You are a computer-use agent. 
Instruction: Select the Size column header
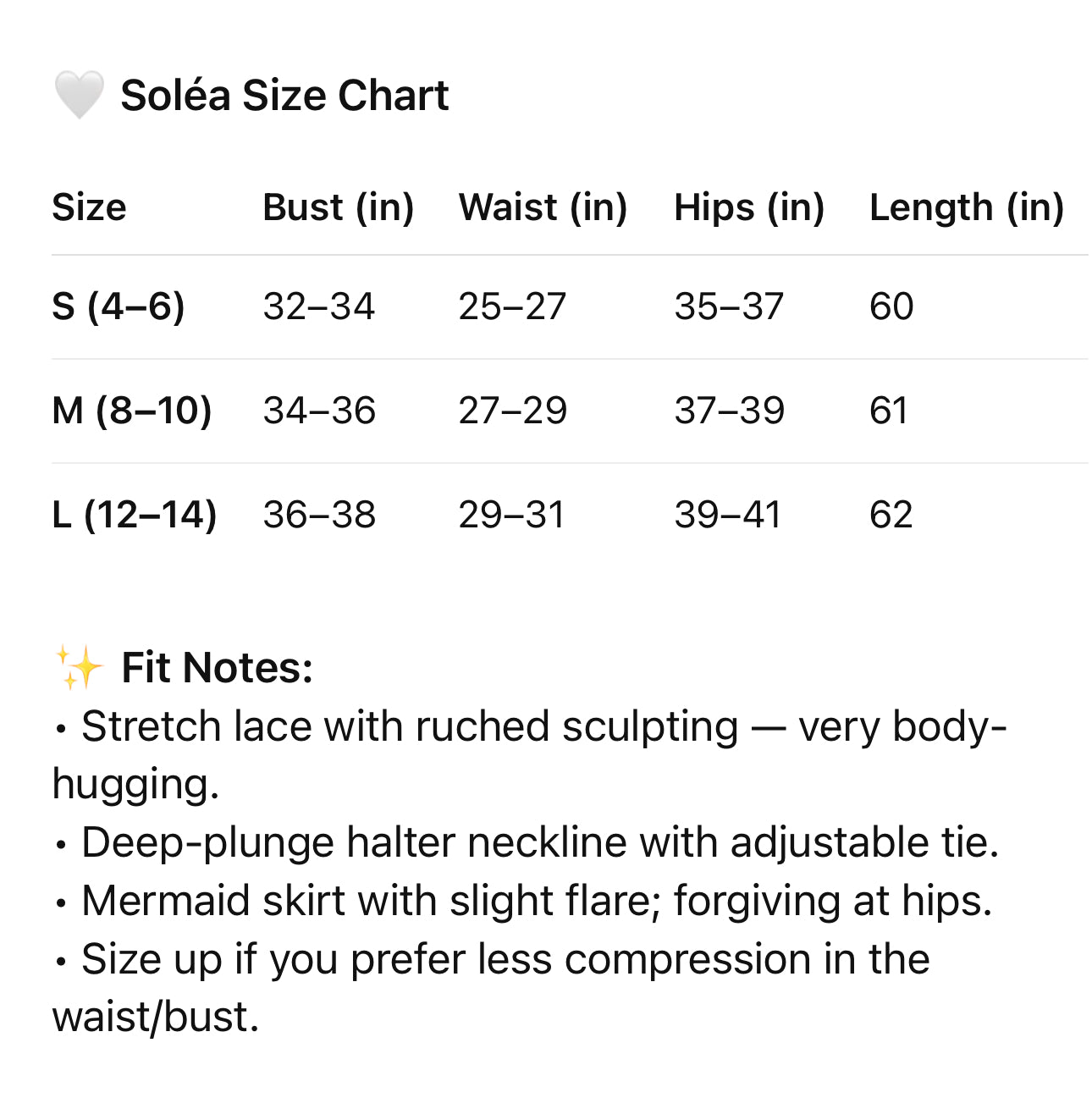(89, 207)
